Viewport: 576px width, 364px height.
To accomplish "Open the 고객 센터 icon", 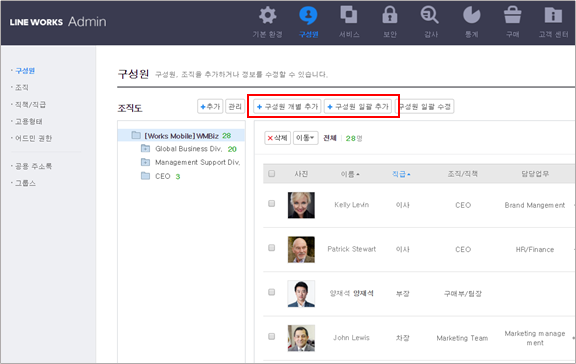I will [x=553, y=15].
